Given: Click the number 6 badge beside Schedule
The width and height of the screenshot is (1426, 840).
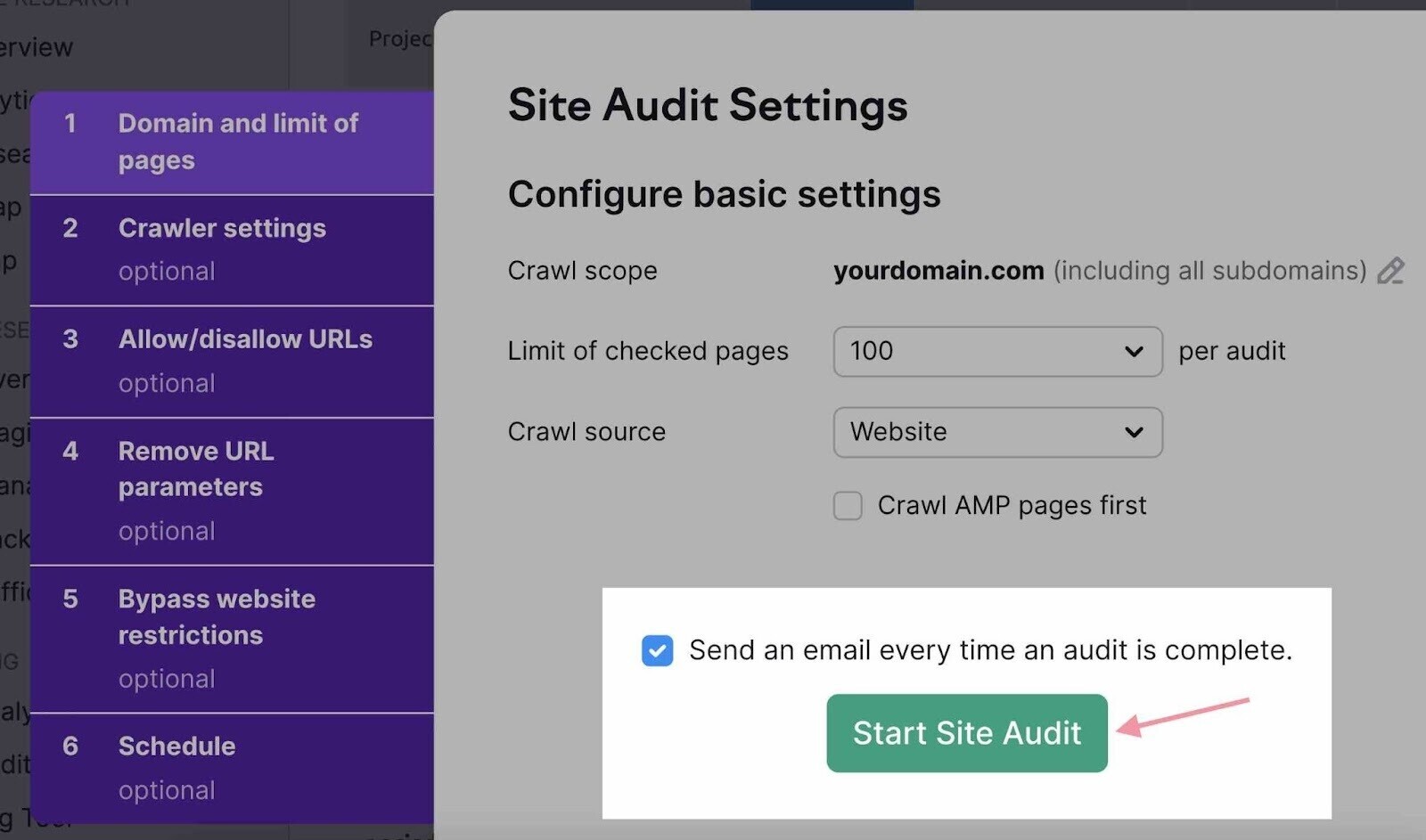Looking at the screenshot, I should point(70,746).
